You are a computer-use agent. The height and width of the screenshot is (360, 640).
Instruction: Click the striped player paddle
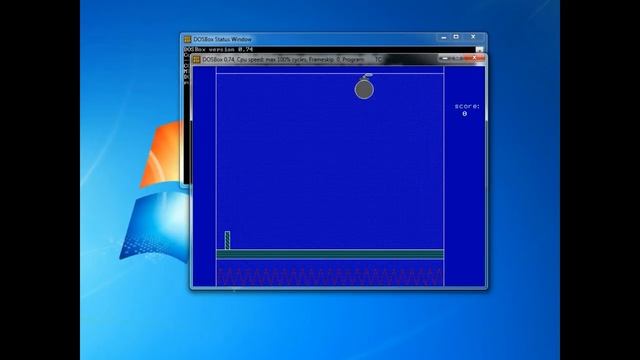coord(227,240)
